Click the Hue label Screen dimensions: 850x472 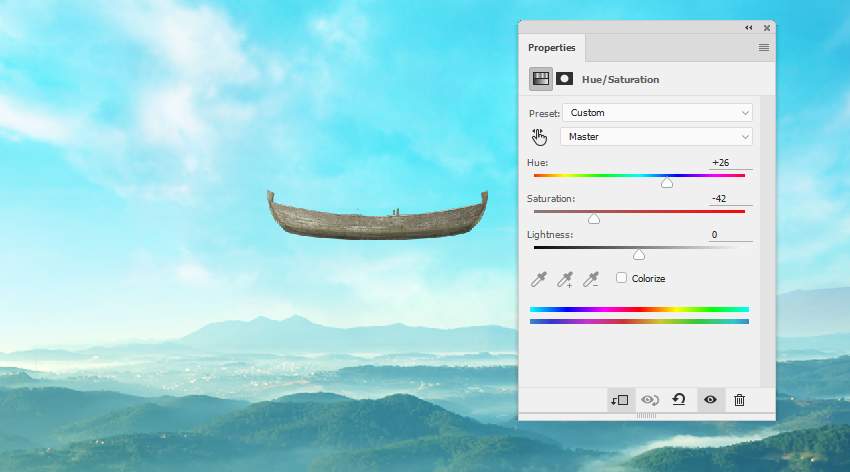pyautogui.click(x=537, y=163)
